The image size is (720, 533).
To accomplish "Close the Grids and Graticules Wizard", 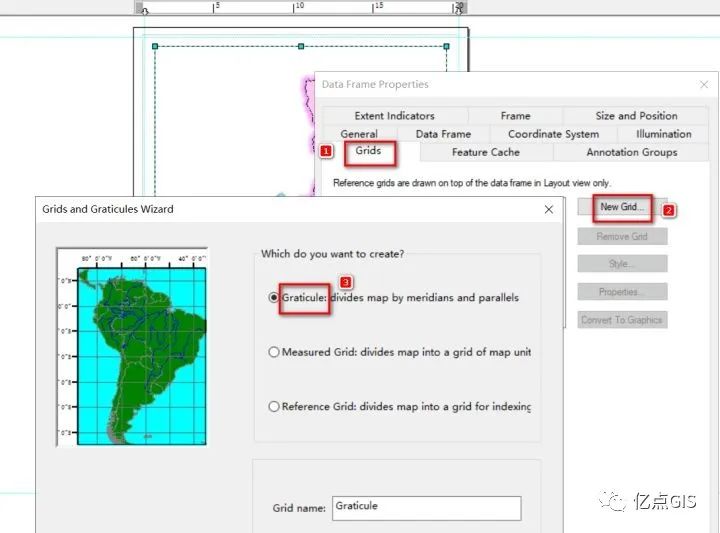I will (x=549, y=209).
